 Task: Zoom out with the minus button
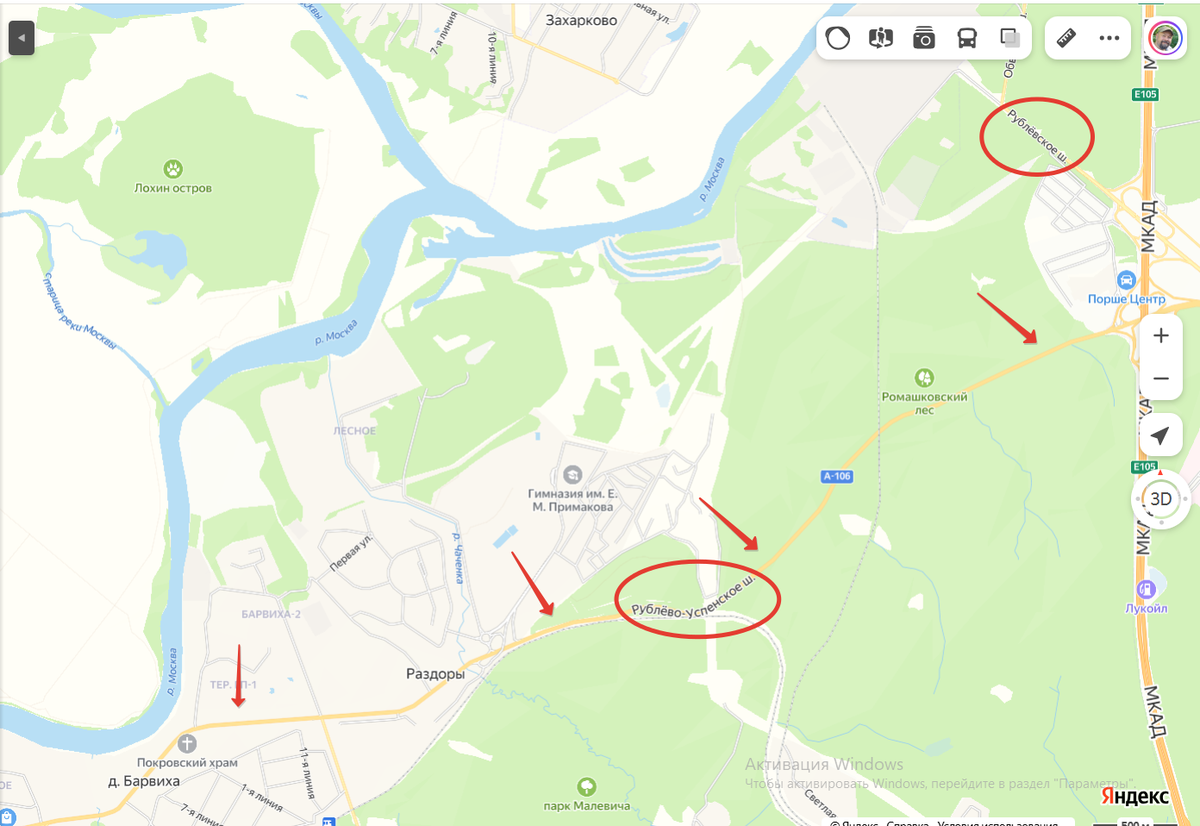pyautogui.click(x=1161, y=378)
